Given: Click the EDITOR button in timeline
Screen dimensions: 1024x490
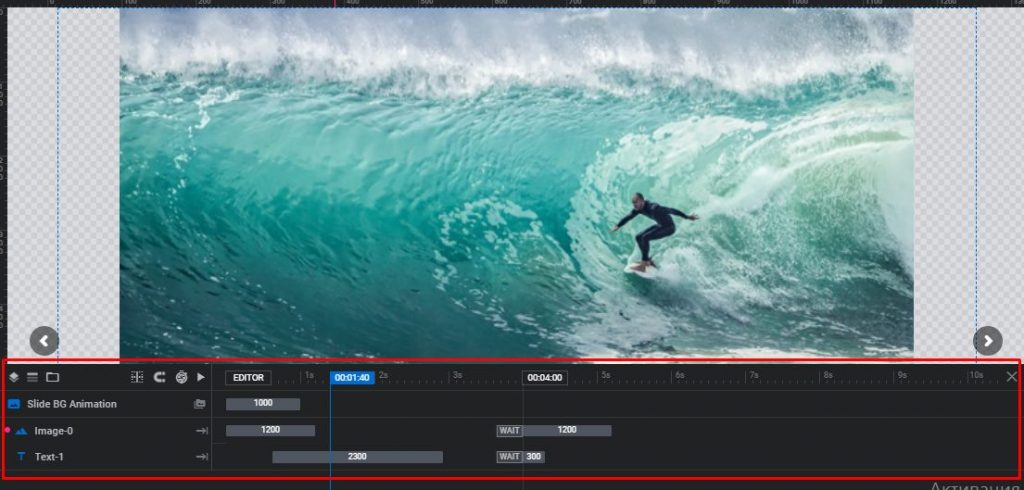Looking at the screenshot, I should [248, 377].
